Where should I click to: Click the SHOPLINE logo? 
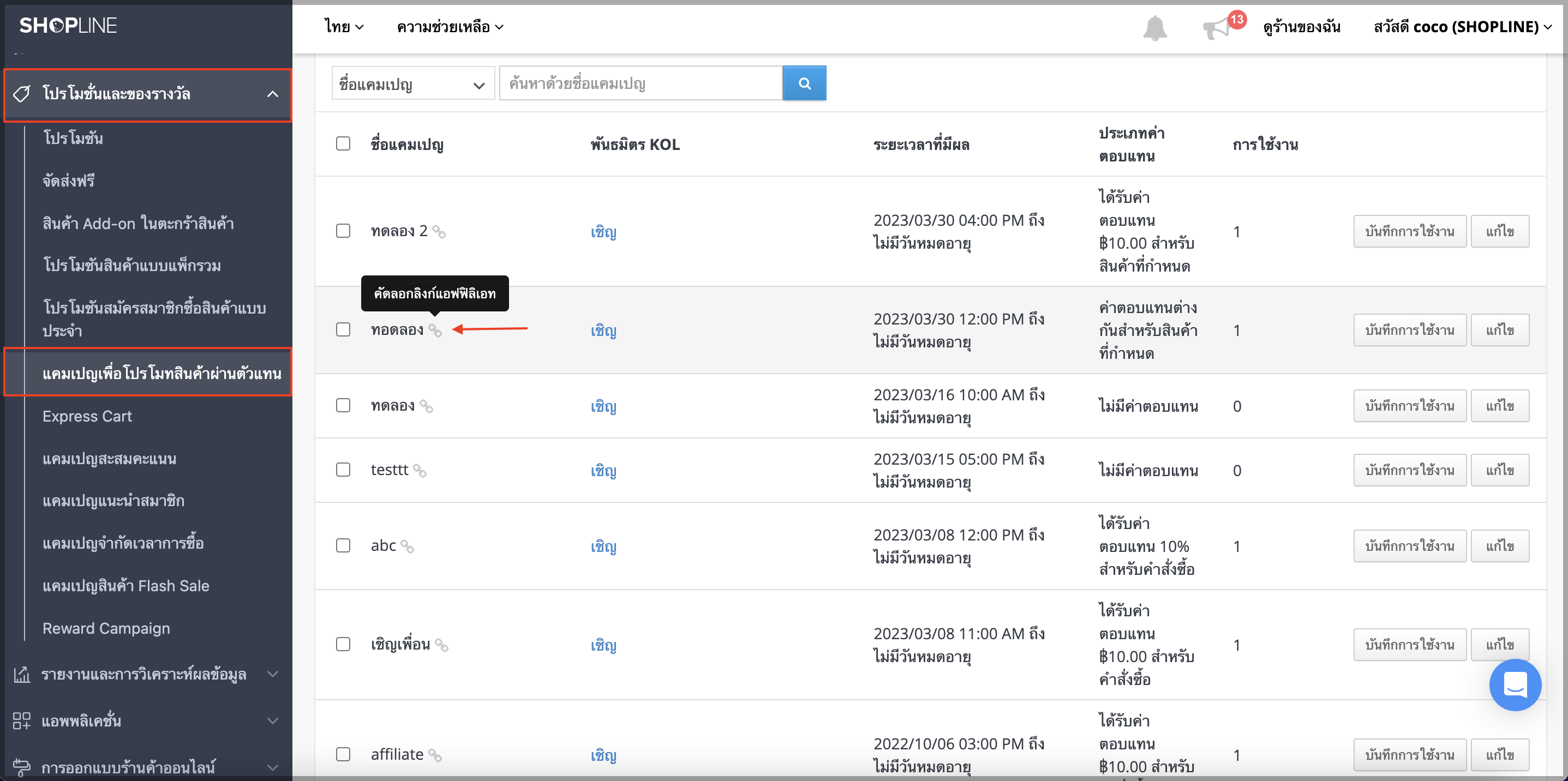coord(68,26)
